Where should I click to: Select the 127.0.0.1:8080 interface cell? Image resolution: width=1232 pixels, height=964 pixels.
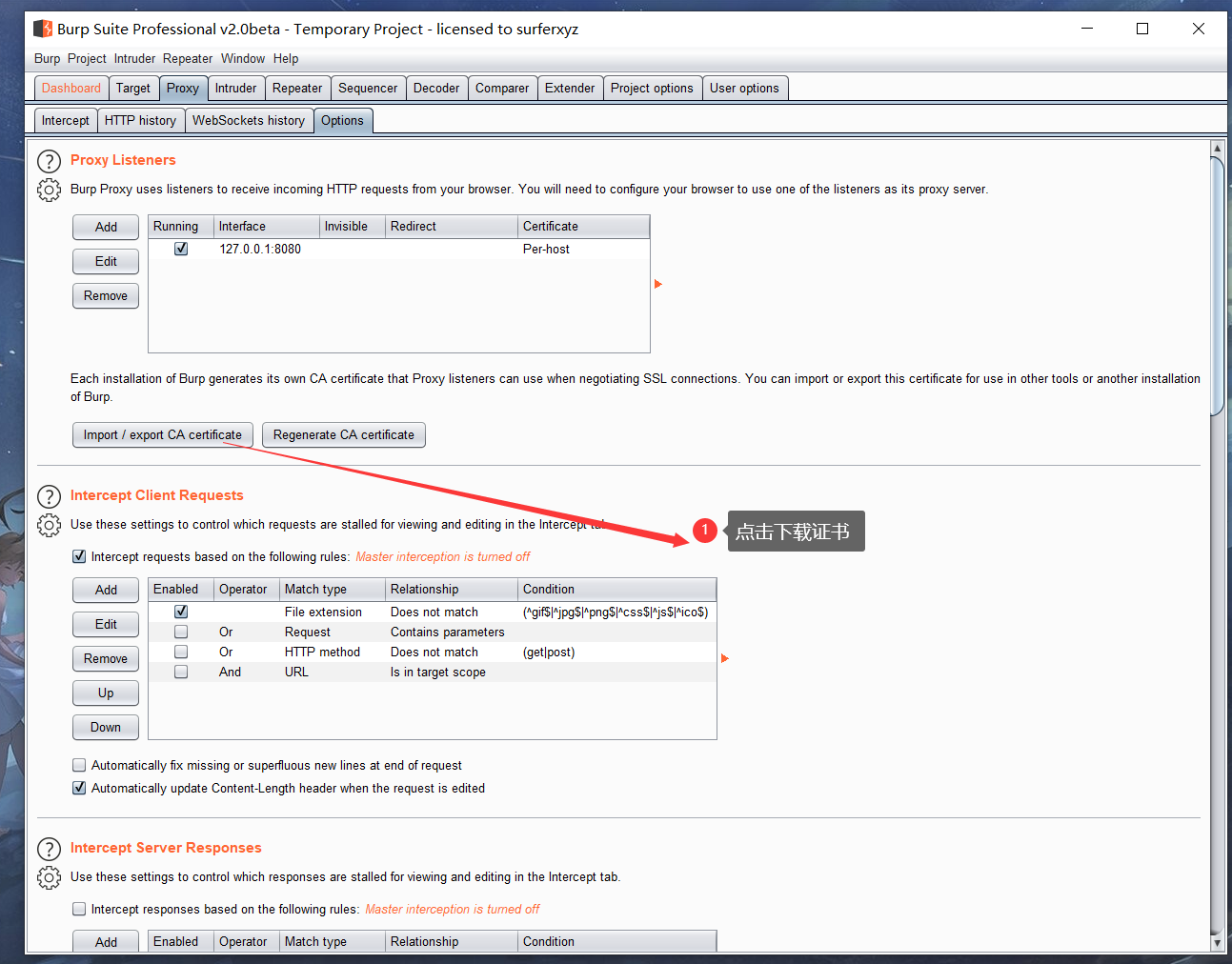pos(267,249)
